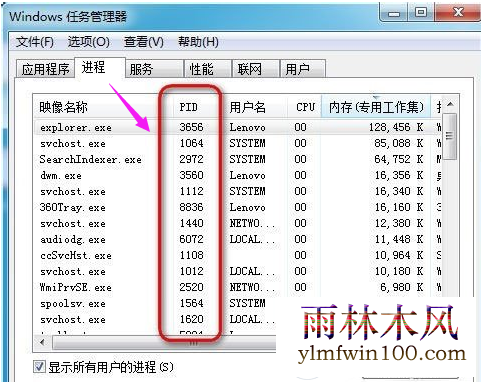Close the Task Manager window
This screenshot has height=382, width=481.
(458, 12)
